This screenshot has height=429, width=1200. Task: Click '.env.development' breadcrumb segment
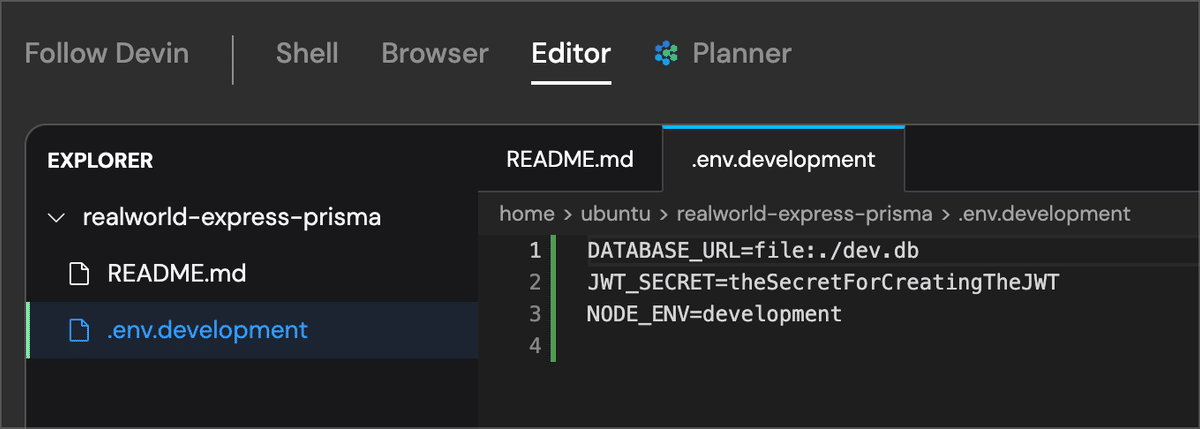tap(1045, 213)
